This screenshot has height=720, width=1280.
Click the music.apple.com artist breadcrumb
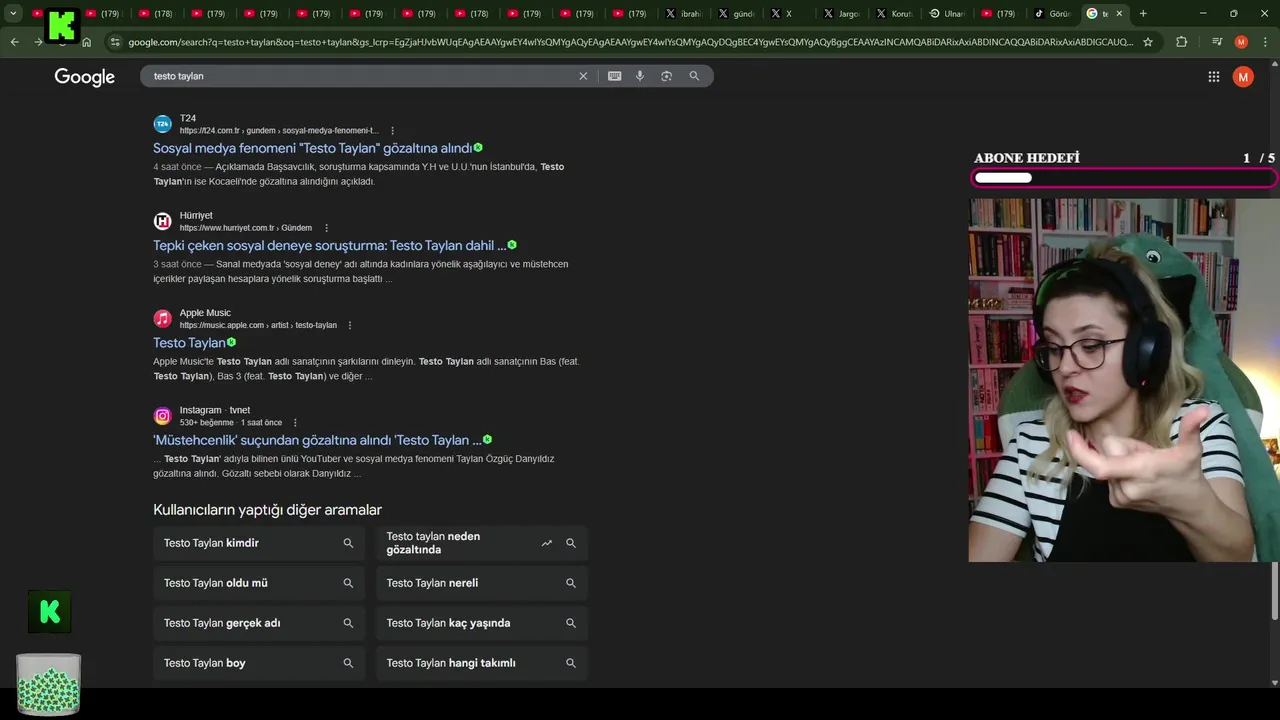pyautogui.click(x=258, y=325)
